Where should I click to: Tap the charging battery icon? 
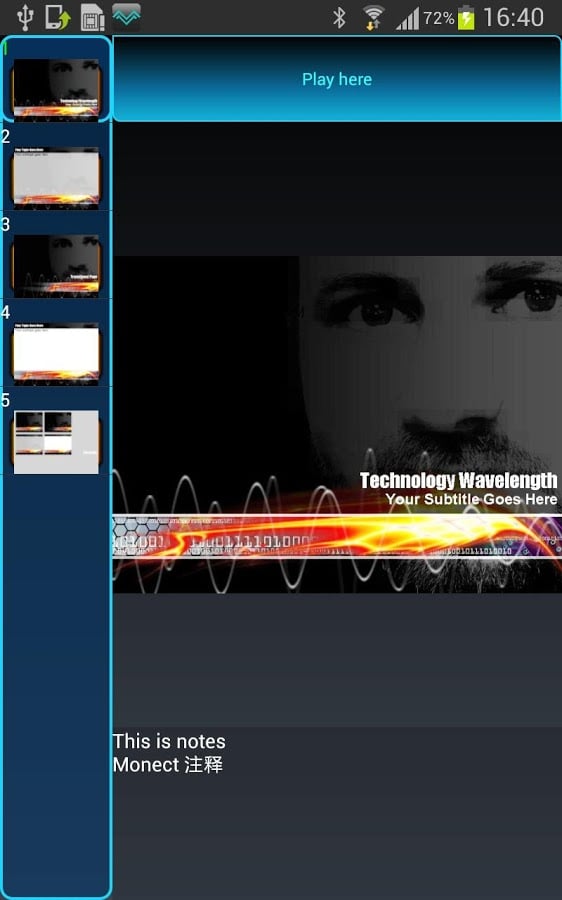pos(466,18)
